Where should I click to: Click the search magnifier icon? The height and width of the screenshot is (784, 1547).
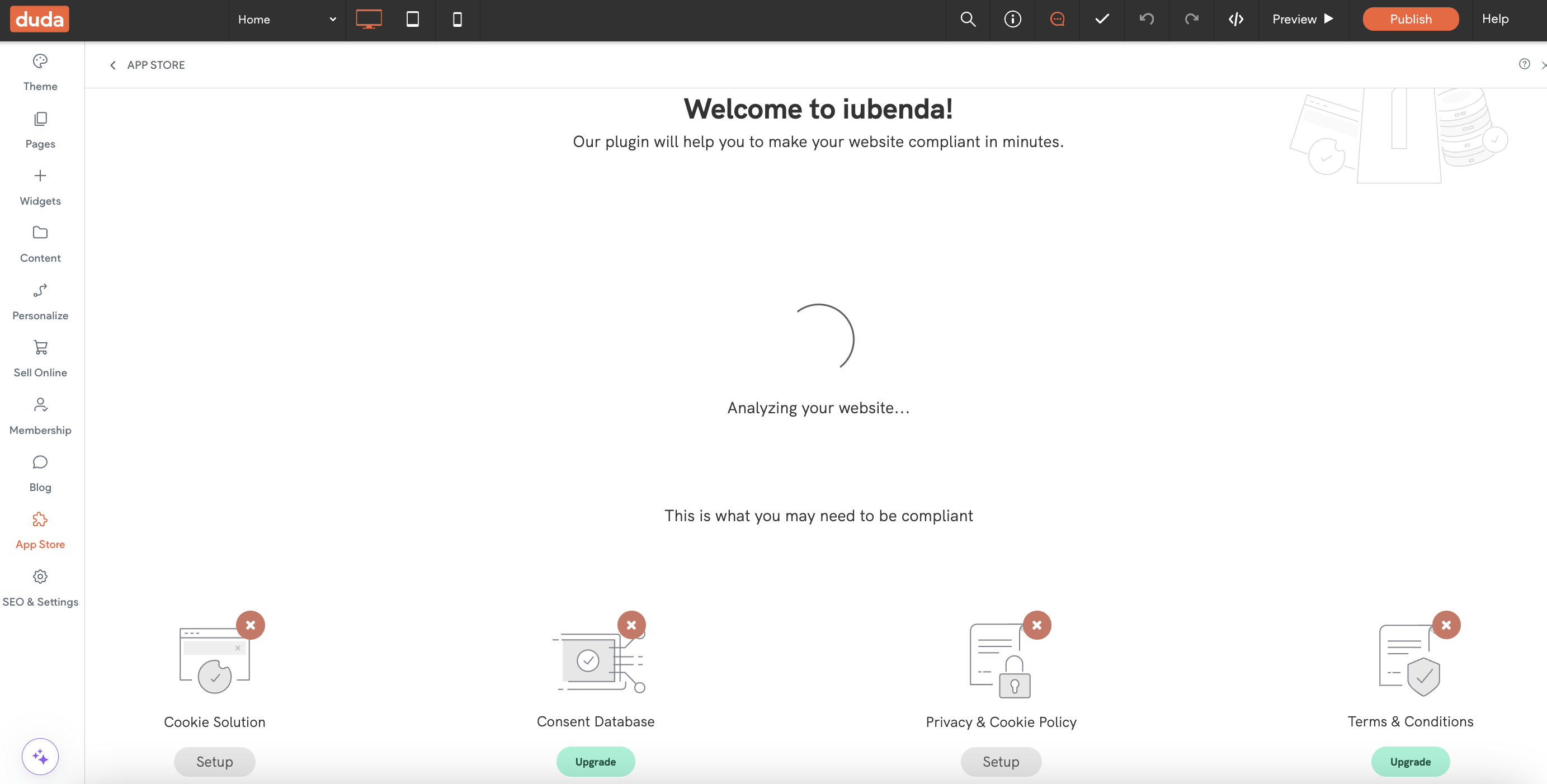[968, 19]
